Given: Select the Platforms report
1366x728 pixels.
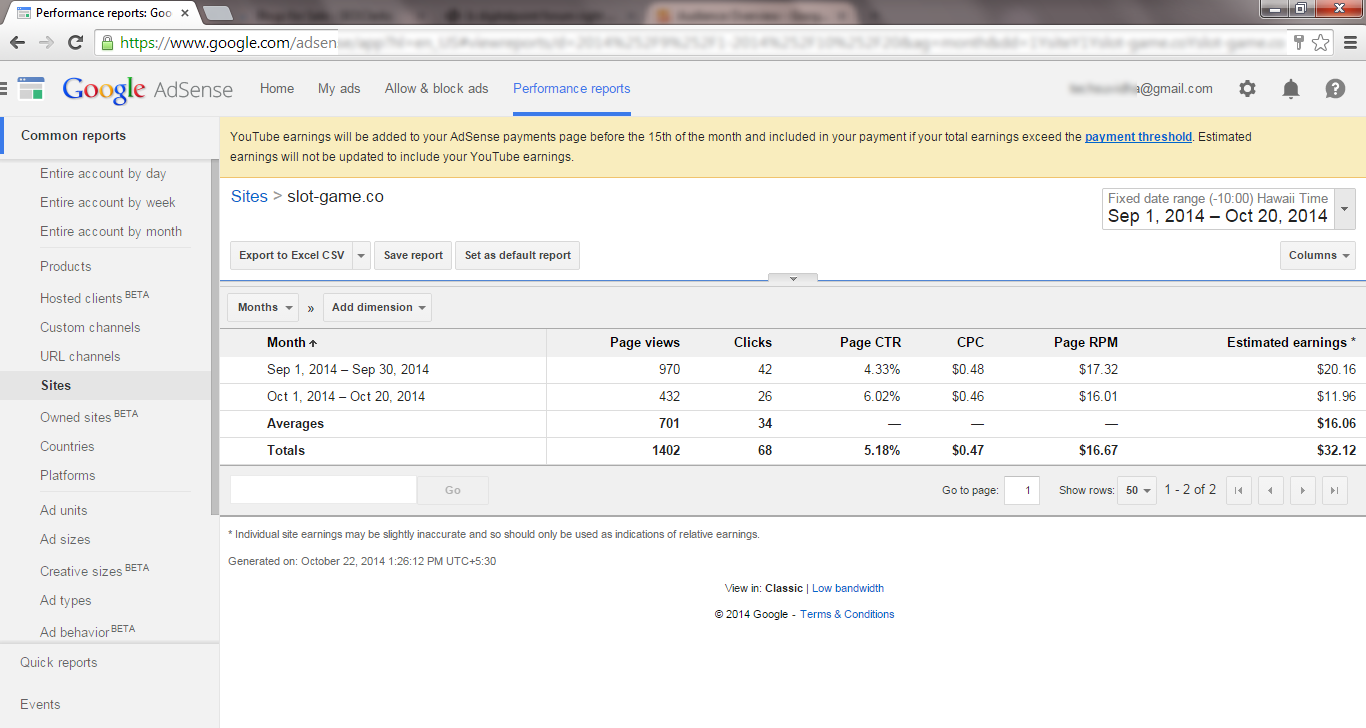Looking at the screenshot, I should 68,476.
